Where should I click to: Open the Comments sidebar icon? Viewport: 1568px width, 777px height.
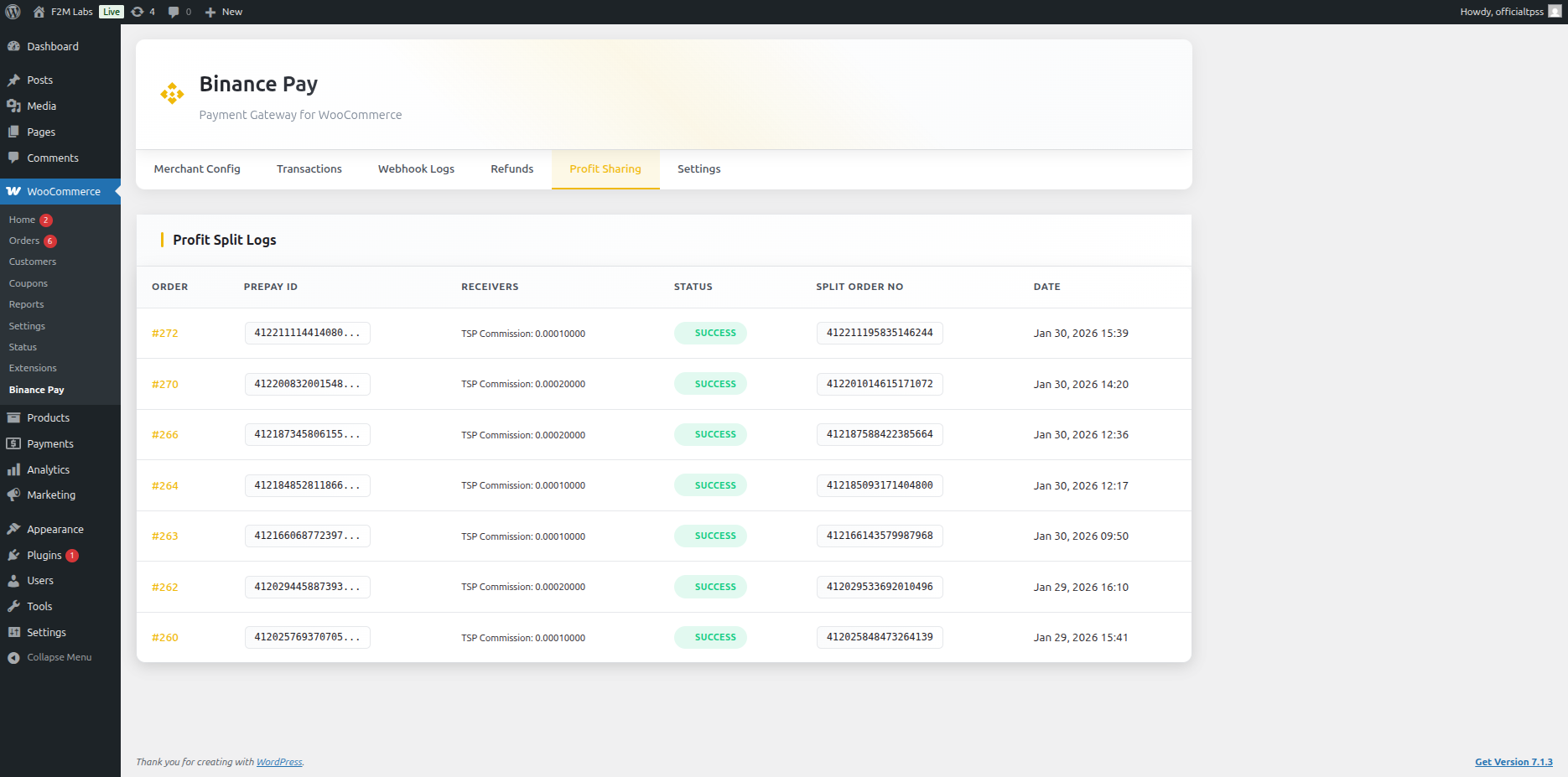(x=13, y=158)
